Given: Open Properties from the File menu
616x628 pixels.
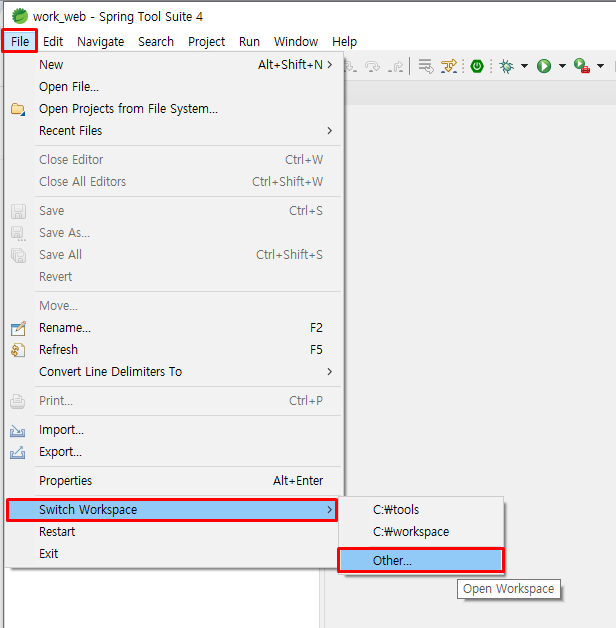Looking at the screenshot, I should point(174,481).
